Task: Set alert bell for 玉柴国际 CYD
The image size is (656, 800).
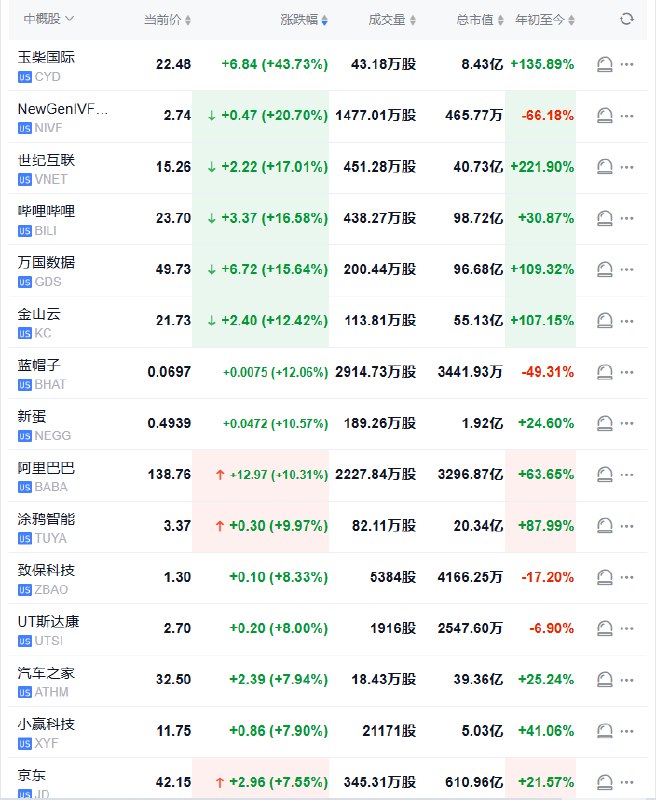Action: pyautogui.click(x=604, y=64)
